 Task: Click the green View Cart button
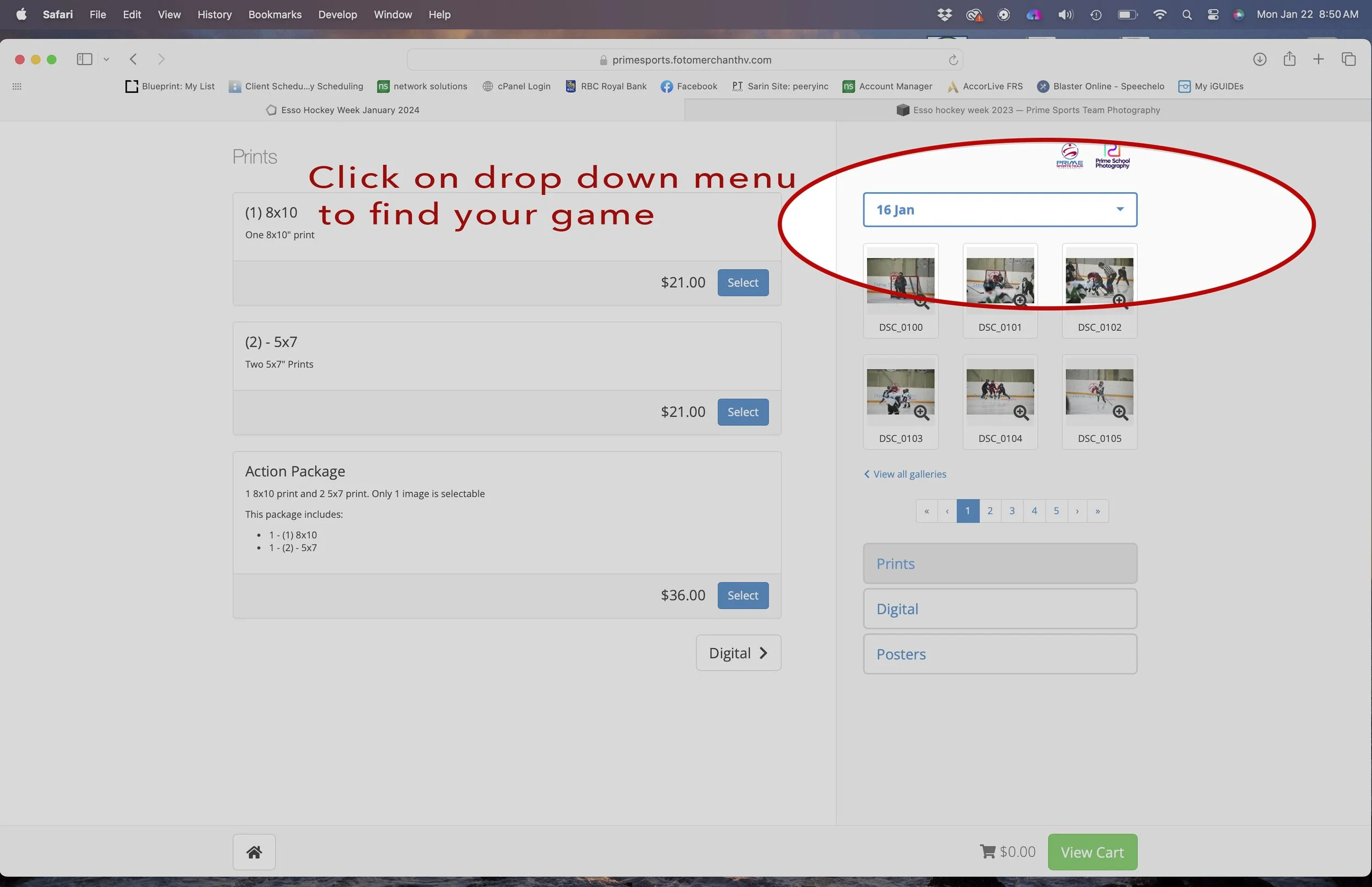[1092, 852]
